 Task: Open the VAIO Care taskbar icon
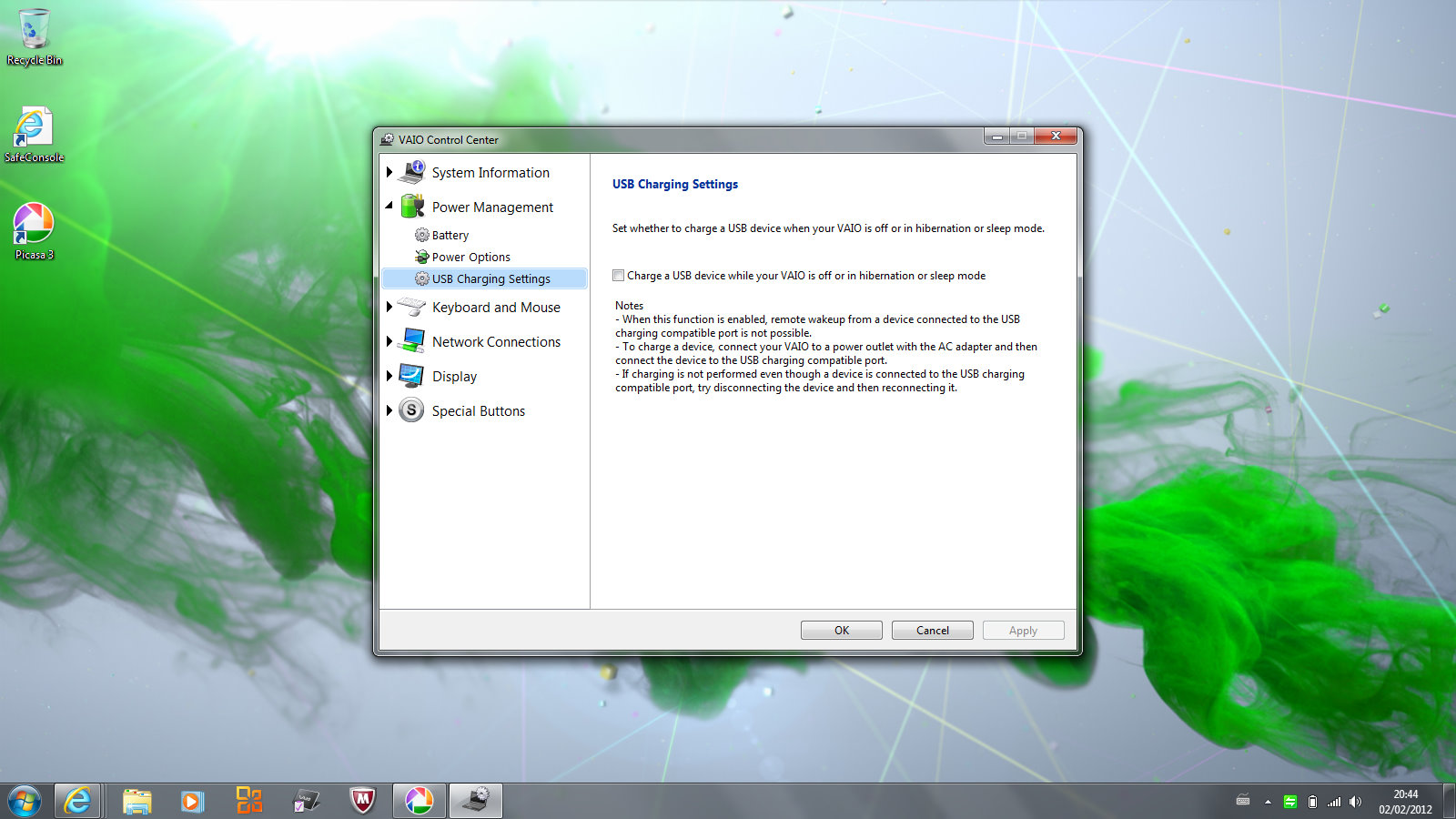click(x=306, y=801)
